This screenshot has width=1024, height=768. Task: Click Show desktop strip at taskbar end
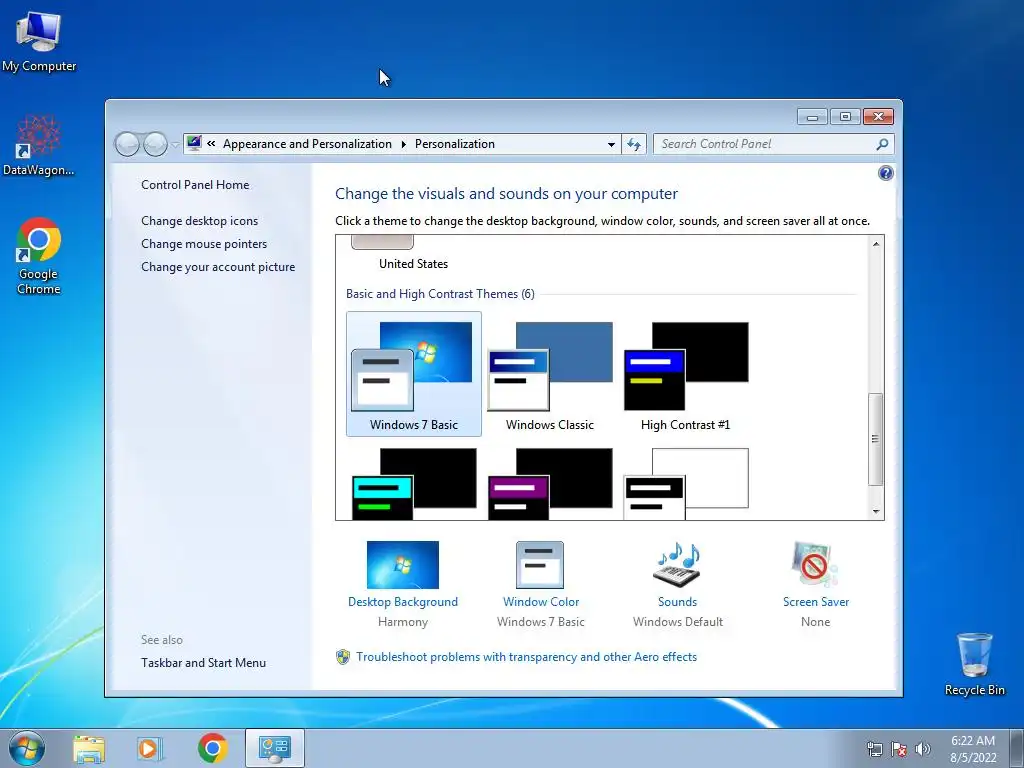pyautogui.click(x=1018, y=749)
